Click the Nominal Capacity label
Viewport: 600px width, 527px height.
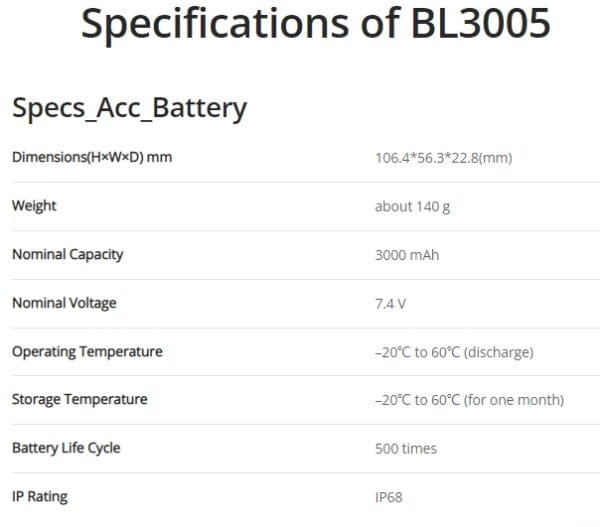pos(68,255)
